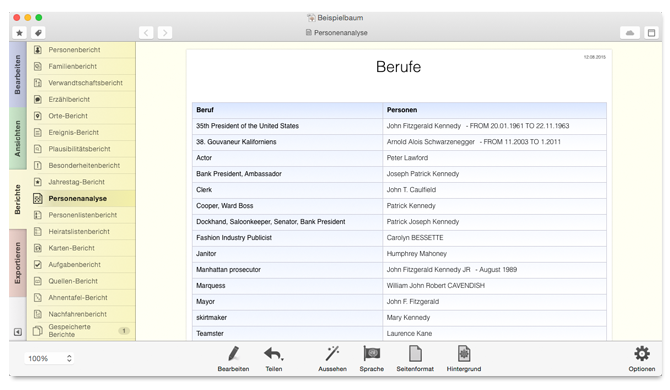Click the Besonderheitenbericht icon
Screen dimensions: 670x390
pos(38,165)
